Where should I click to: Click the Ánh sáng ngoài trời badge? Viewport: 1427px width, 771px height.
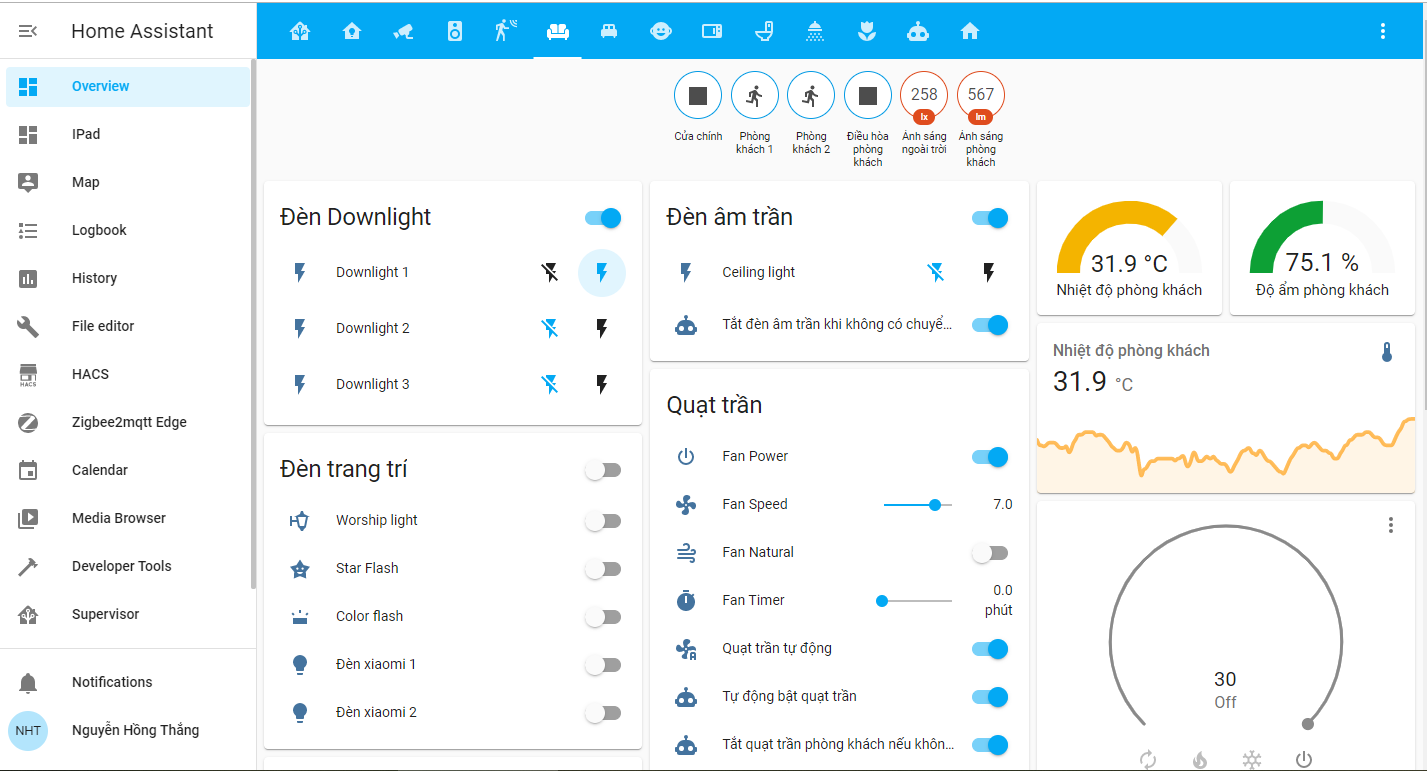(x=924, y=96)
